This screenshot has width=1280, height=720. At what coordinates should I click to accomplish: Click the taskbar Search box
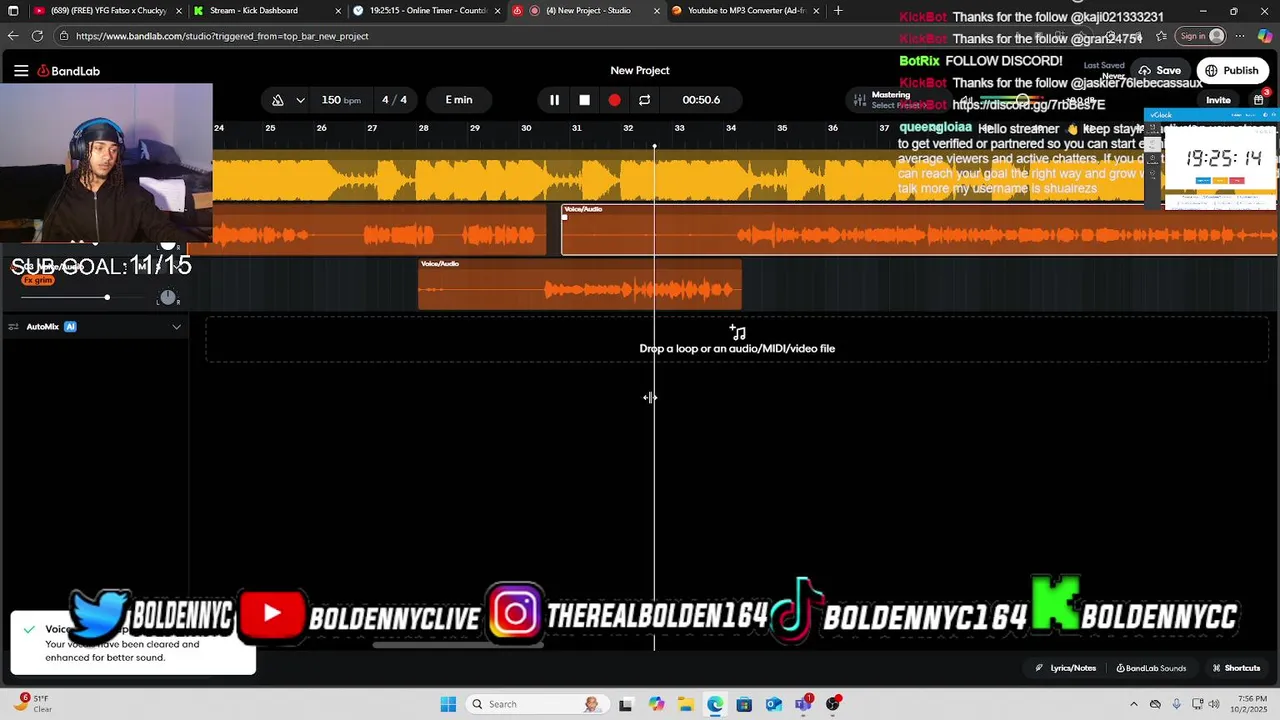click(536, 704)
